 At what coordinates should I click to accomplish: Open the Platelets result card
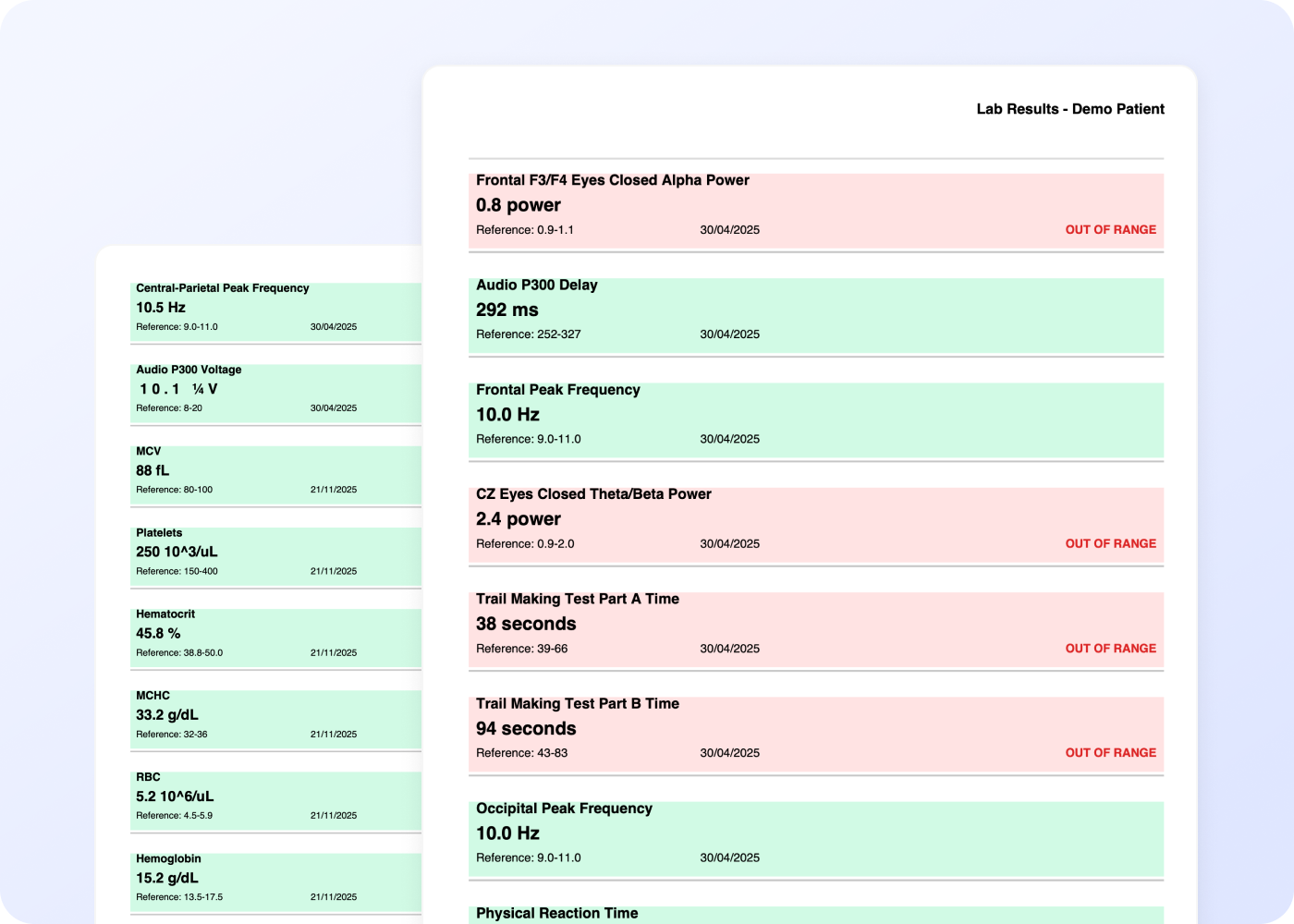(275, 557)
